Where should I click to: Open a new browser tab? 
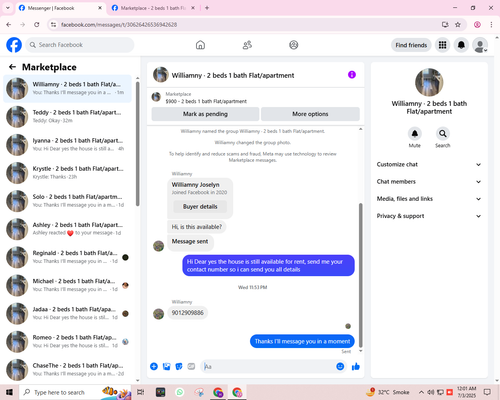[x=207, y=8]
